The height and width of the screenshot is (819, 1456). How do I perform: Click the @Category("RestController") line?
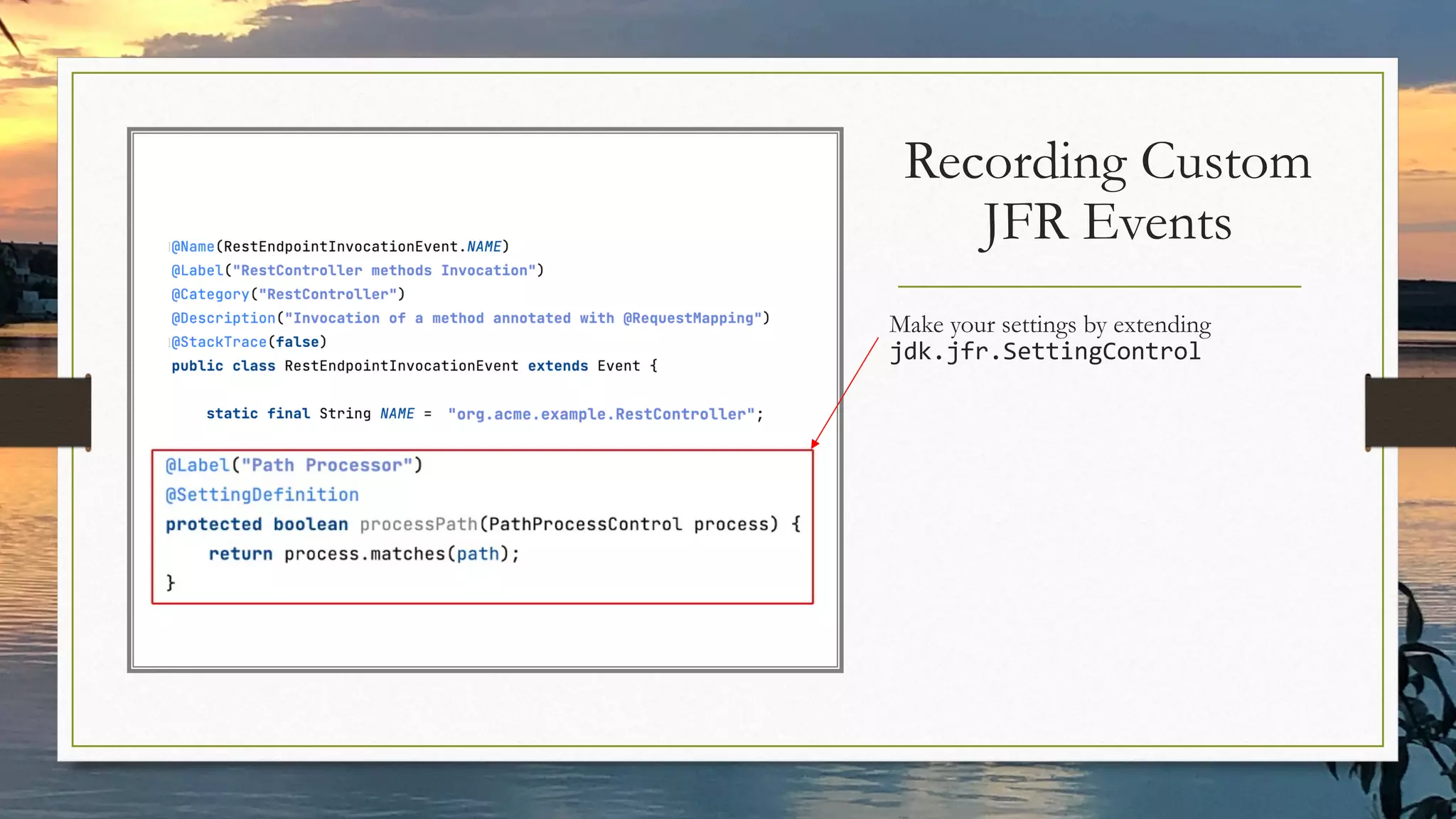pyautogui.click(x=288, y=294)
